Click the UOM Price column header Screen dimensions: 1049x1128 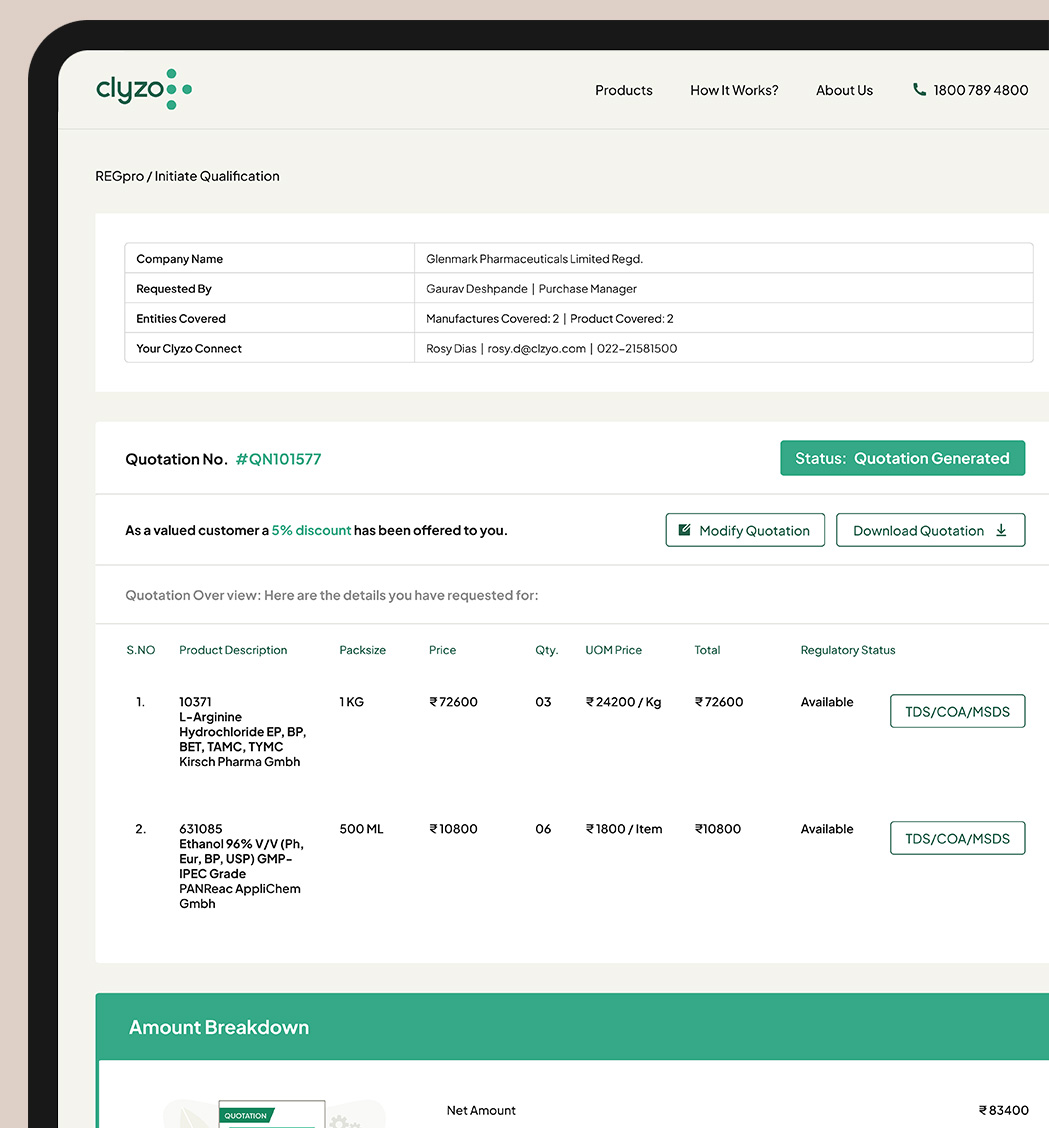[613, 650]
